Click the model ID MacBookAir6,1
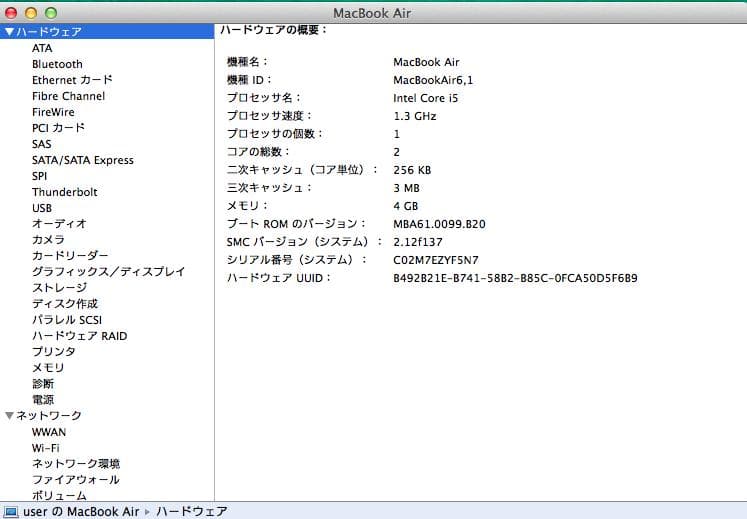Viewport: 747px width, 519px height. 433,80
